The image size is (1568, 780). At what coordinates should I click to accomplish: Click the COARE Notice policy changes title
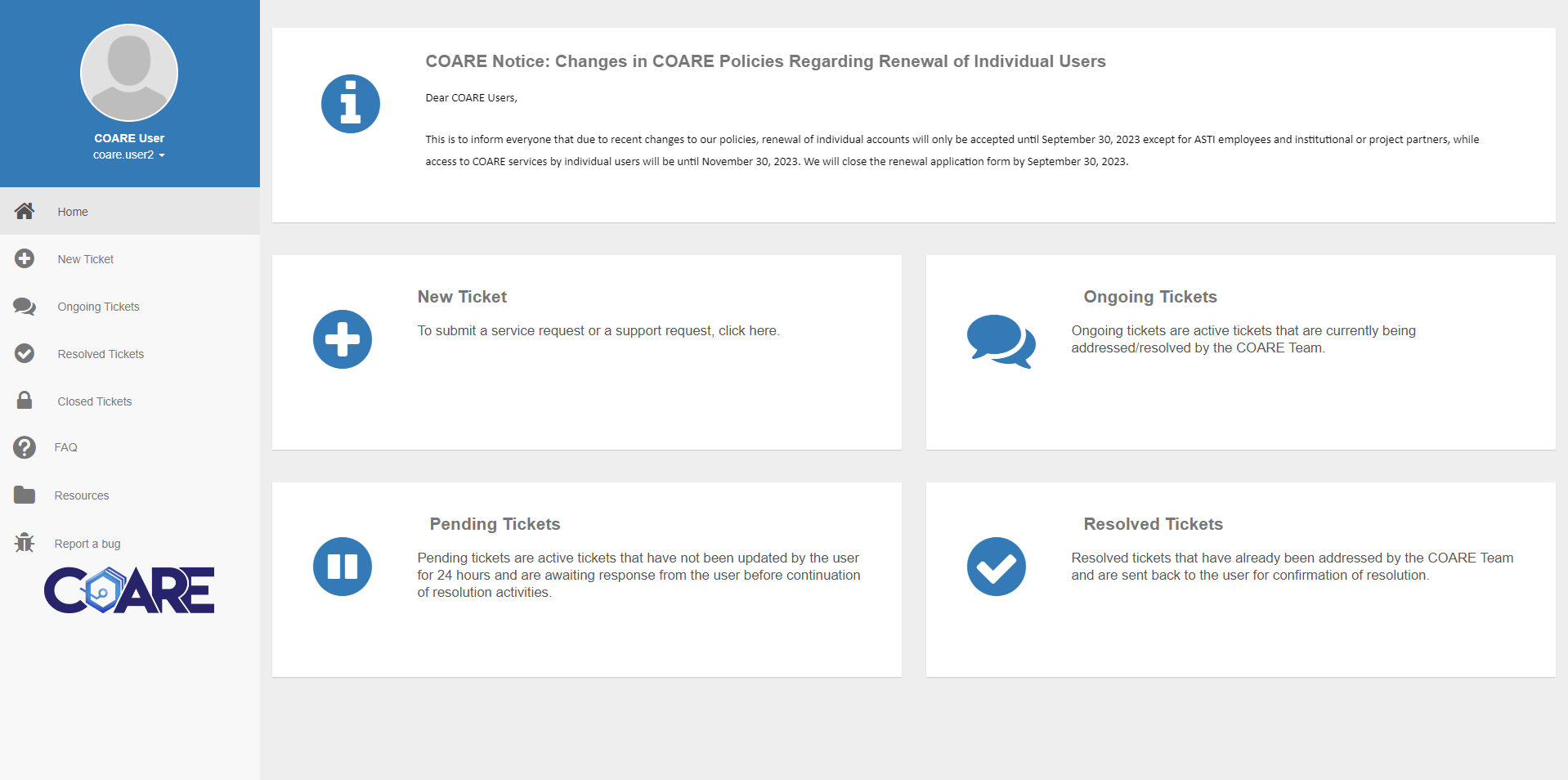765,61
